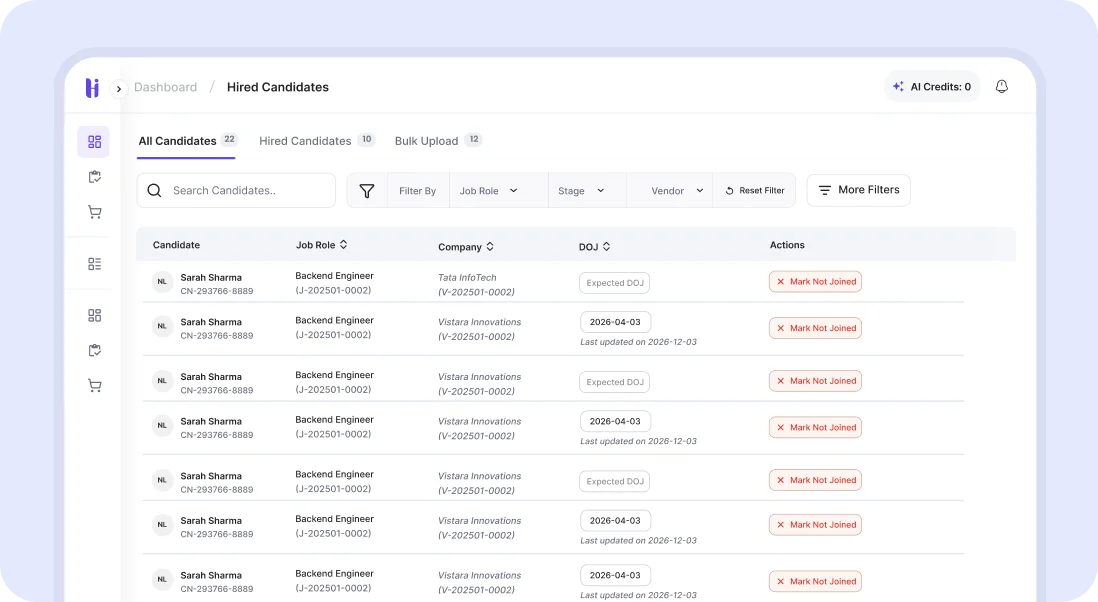Click the More Filters icon
The image size is (1098, 602).
825,190
